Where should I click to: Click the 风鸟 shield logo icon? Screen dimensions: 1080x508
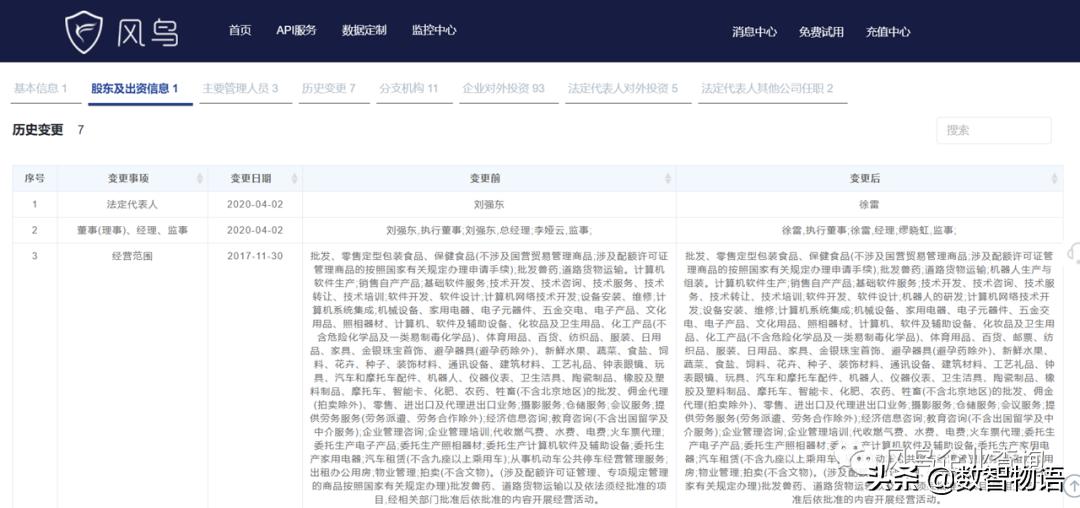point(83,31)
